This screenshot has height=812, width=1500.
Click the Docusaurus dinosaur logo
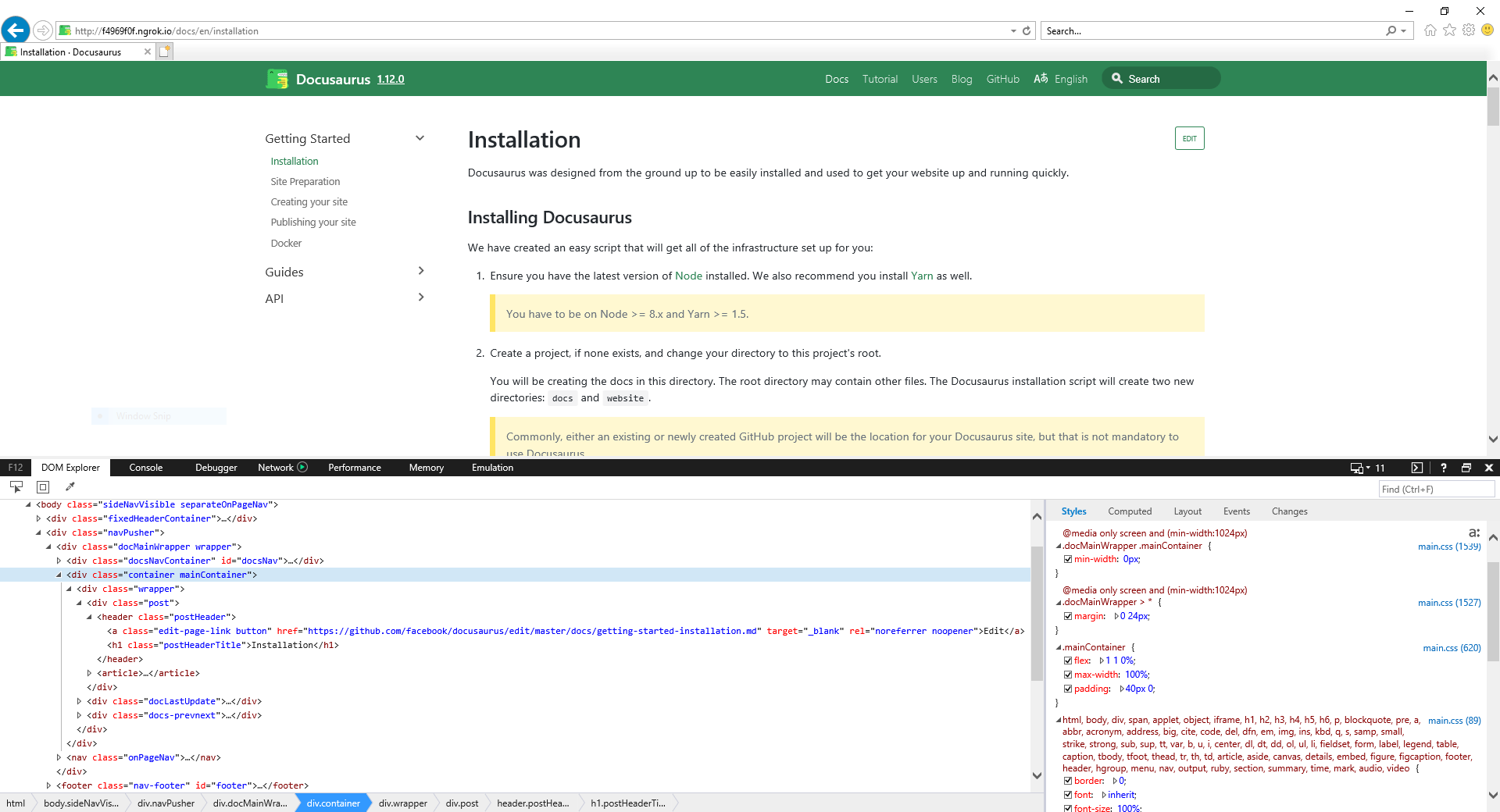[x=277, y=79]
